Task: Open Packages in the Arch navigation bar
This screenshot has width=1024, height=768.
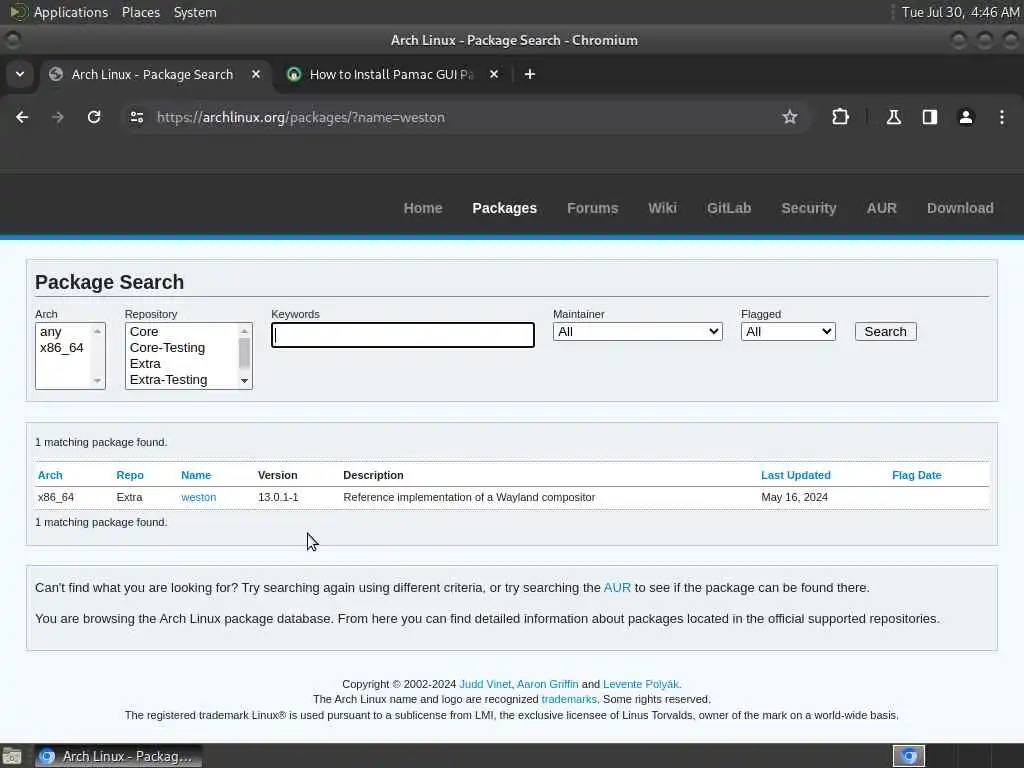Action: click(504, 208)
